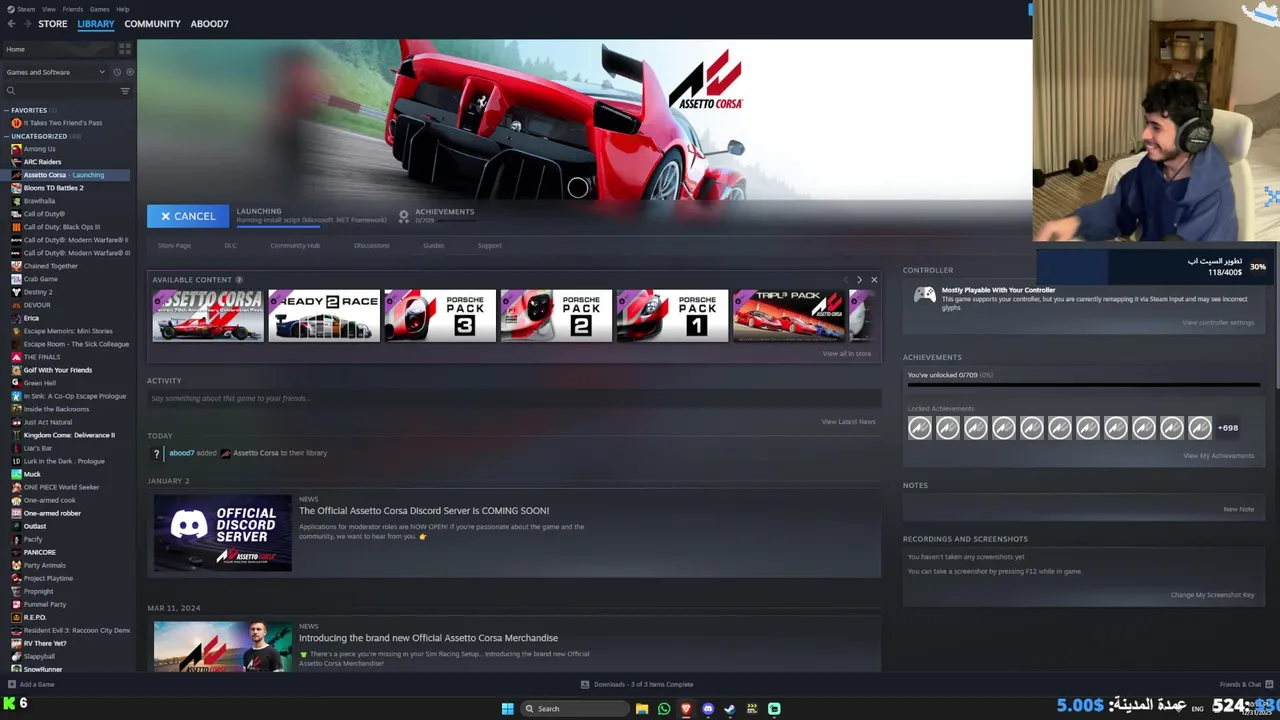The height and width of the screenshot is (720, 1280).
Task: Open the Games menu
Action: (x=100, y=9)
